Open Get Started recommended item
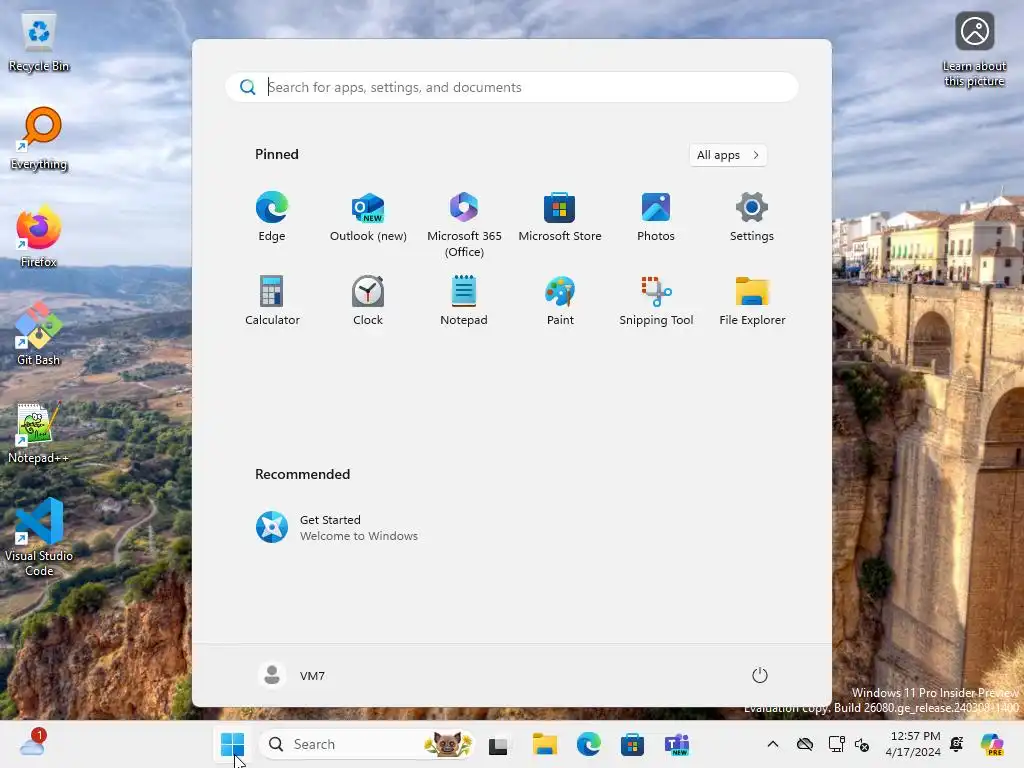Image resolution: width=1024 pixels, height=768 pixels. (x=337, y=528)
